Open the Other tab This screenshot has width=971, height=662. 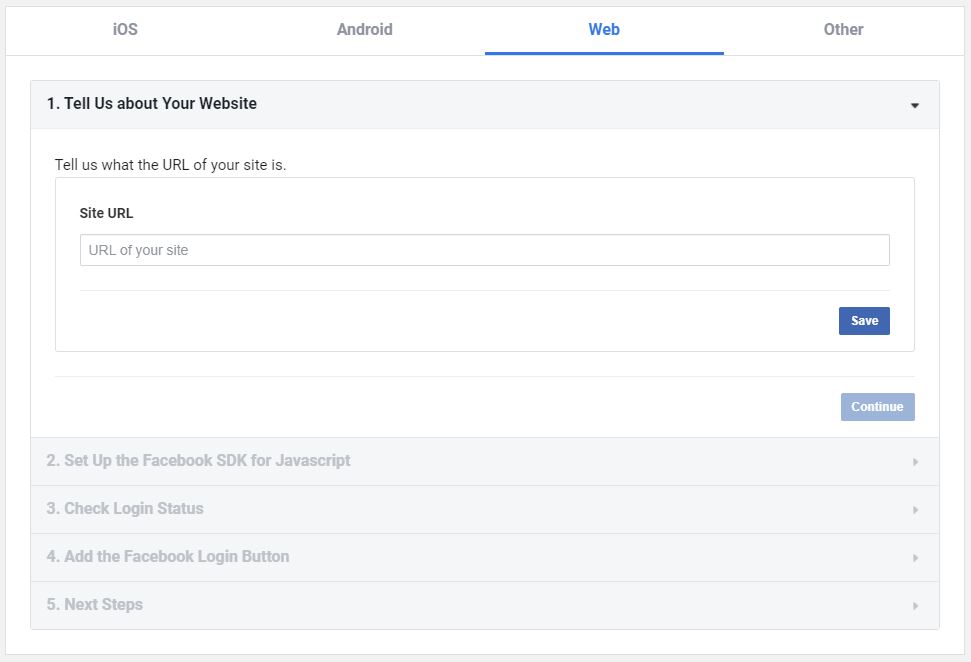click(843, 30)
